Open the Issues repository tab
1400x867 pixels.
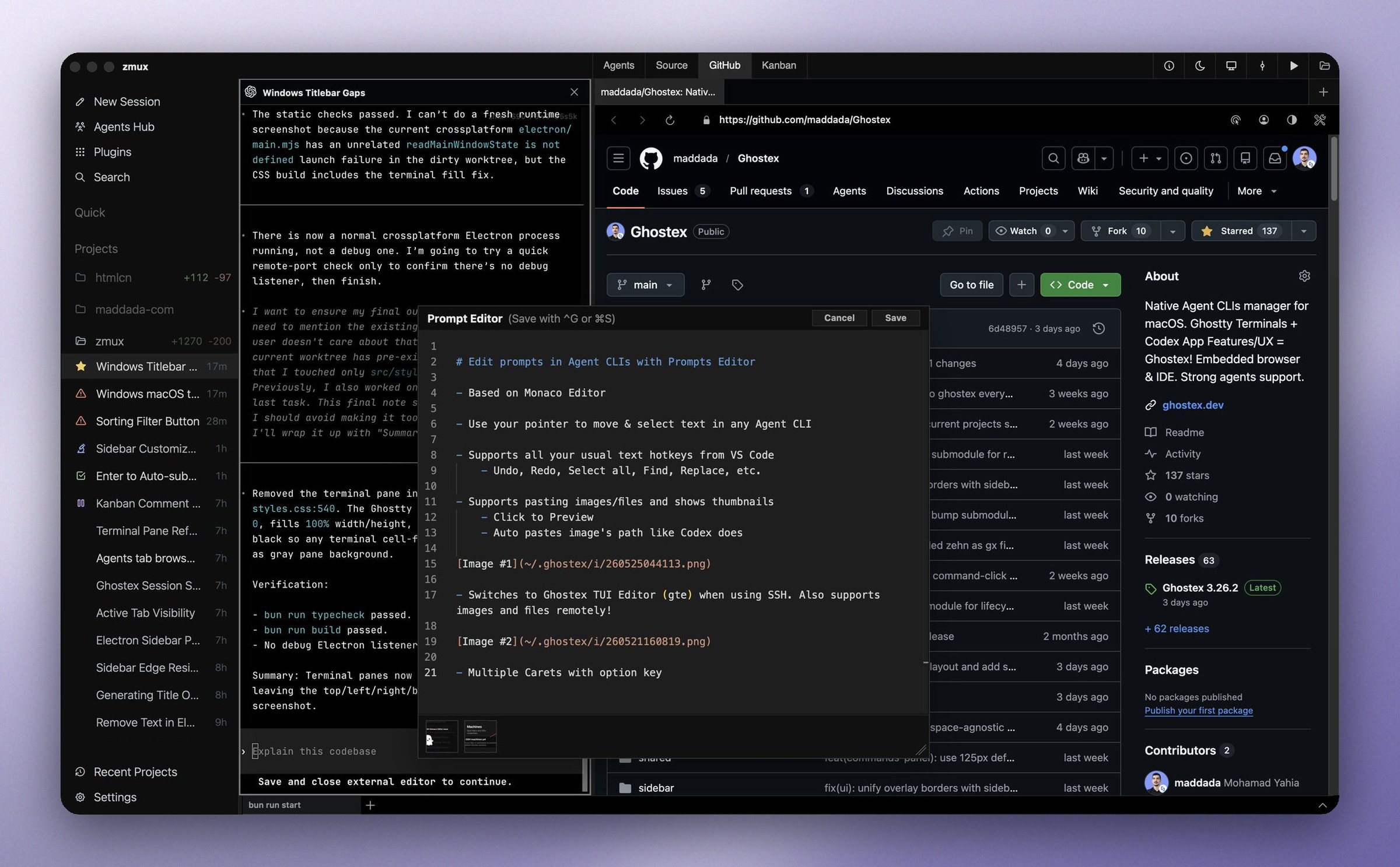pos(682,191)
